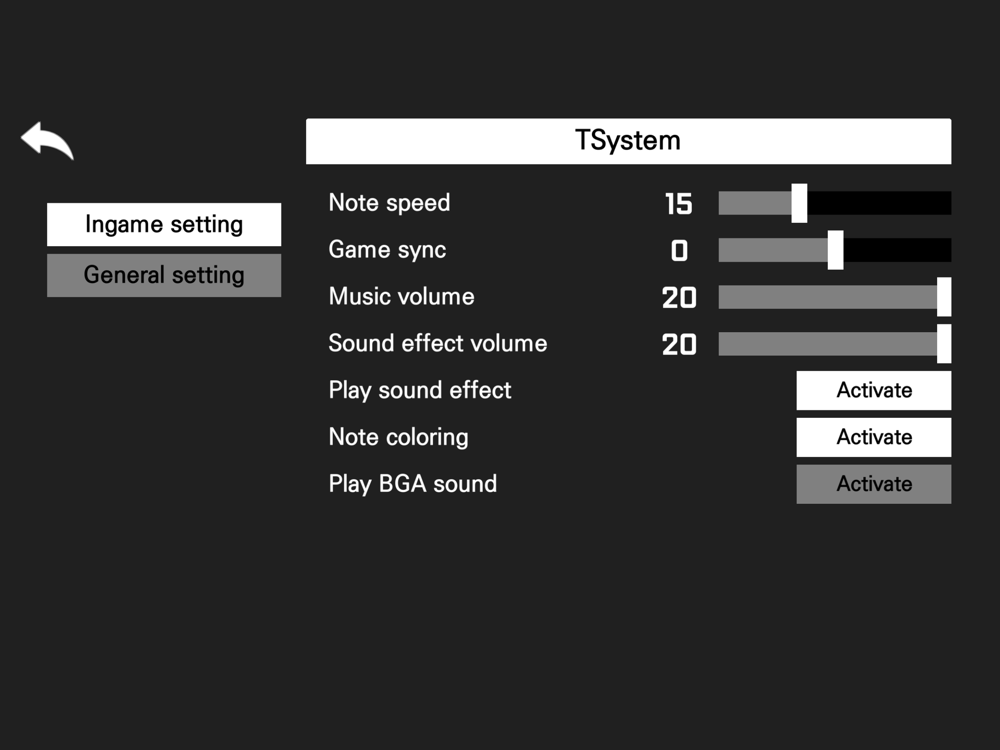Click the Note speed value 15
This screenshot has height=750, width=1000.
click(x=678, y=204)
